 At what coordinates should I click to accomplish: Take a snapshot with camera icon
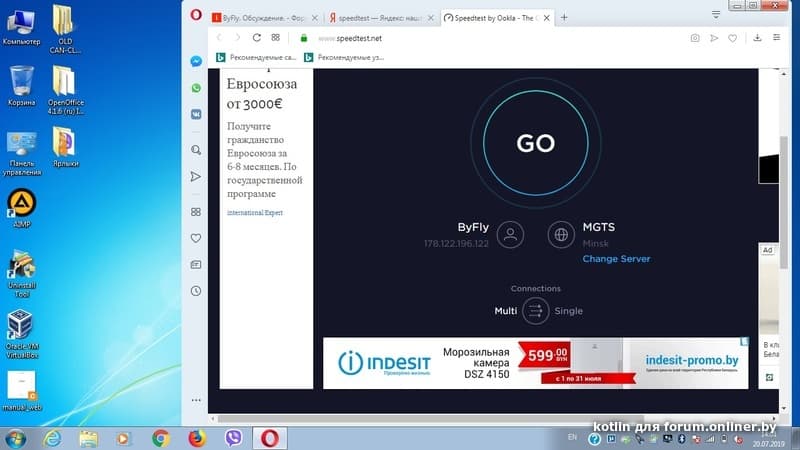[695, 38]
